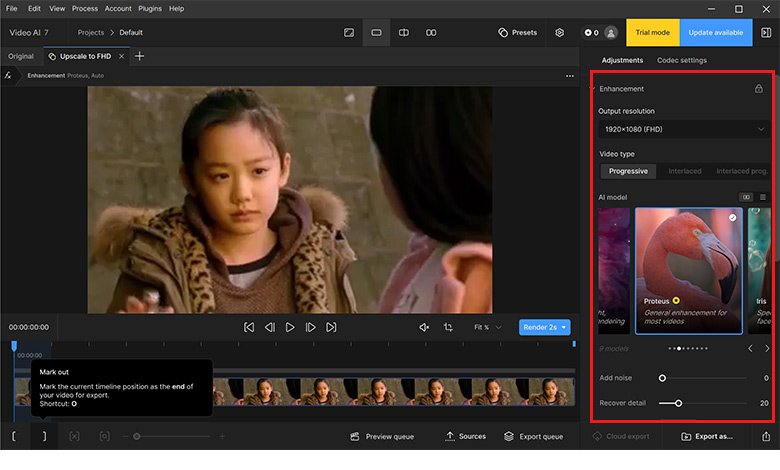Screen dimensions: 780x470
Task: Switch to the Codec settings tab
Action: 682,60
